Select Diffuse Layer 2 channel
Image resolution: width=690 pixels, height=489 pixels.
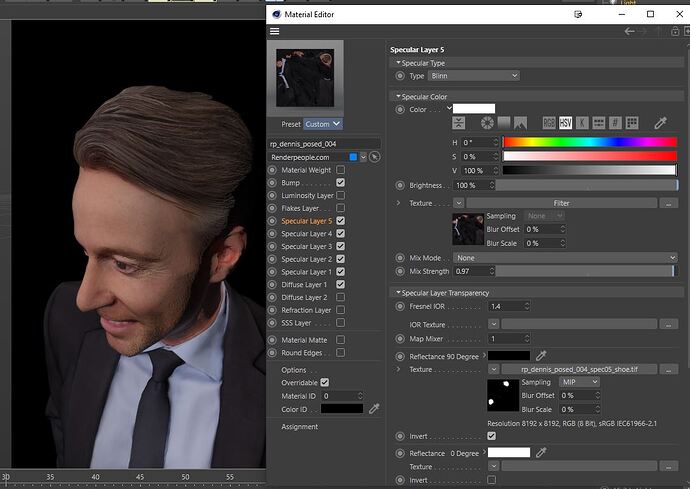coord(304,298)
